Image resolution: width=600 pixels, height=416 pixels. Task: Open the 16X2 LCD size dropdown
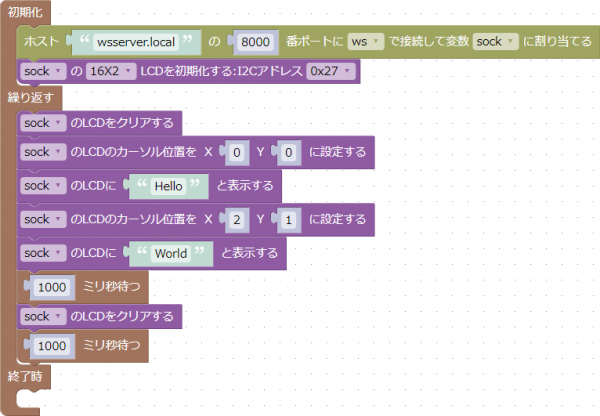111,71
